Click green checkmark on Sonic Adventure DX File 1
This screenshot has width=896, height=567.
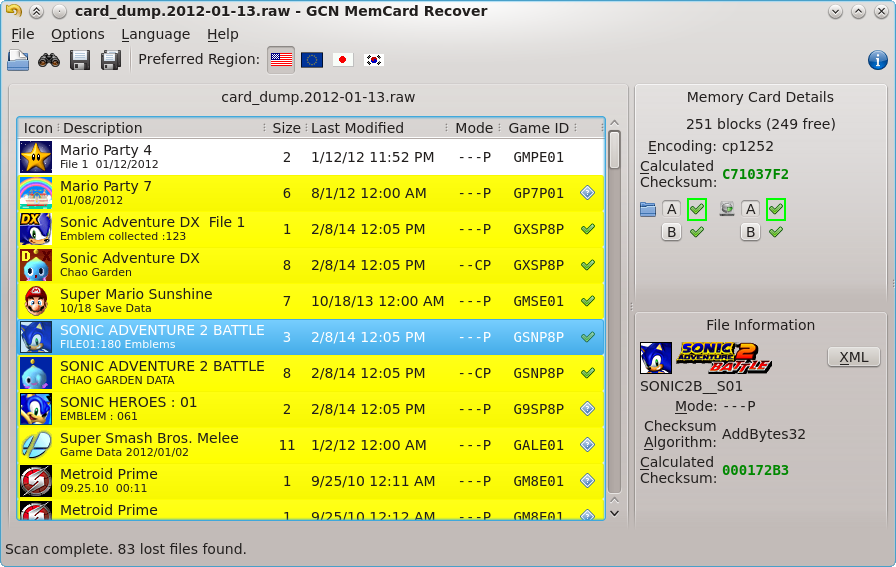(587, 229)
